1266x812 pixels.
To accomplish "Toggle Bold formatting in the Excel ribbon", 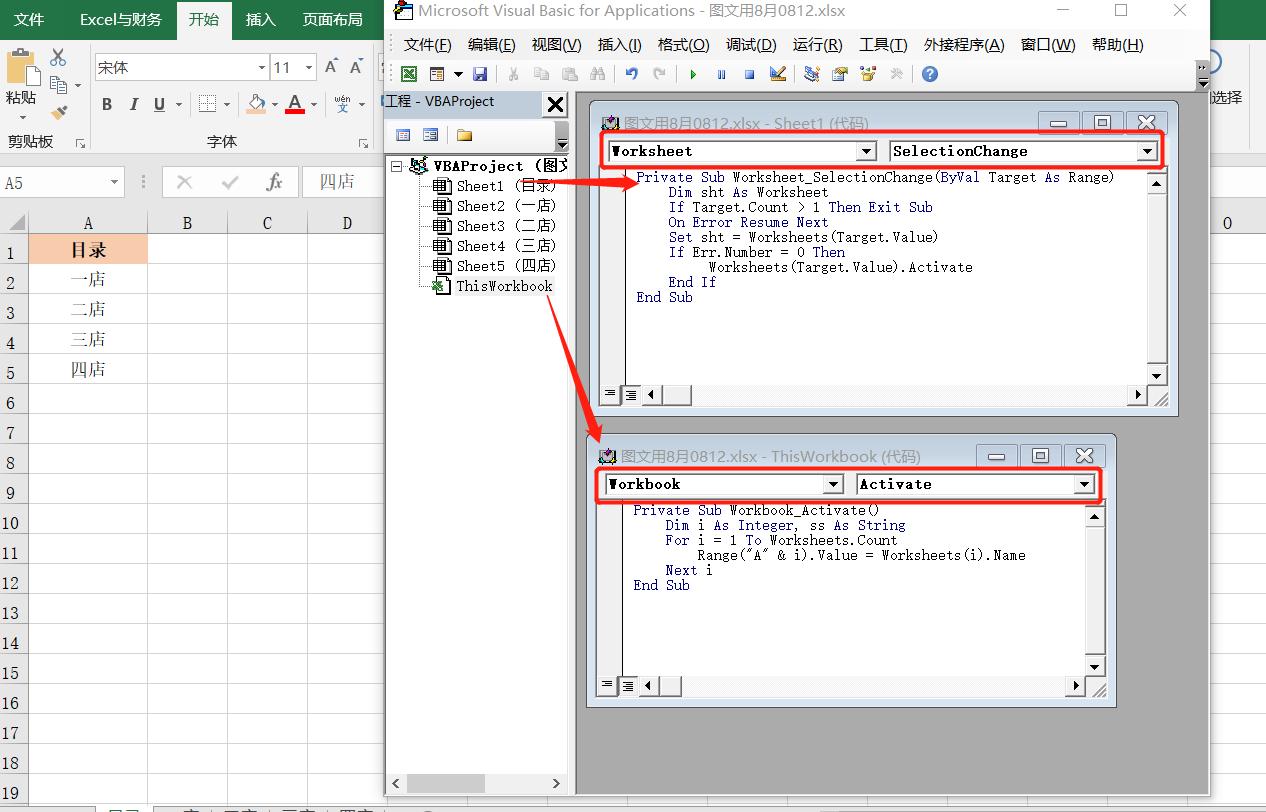I will click(107, 105).
